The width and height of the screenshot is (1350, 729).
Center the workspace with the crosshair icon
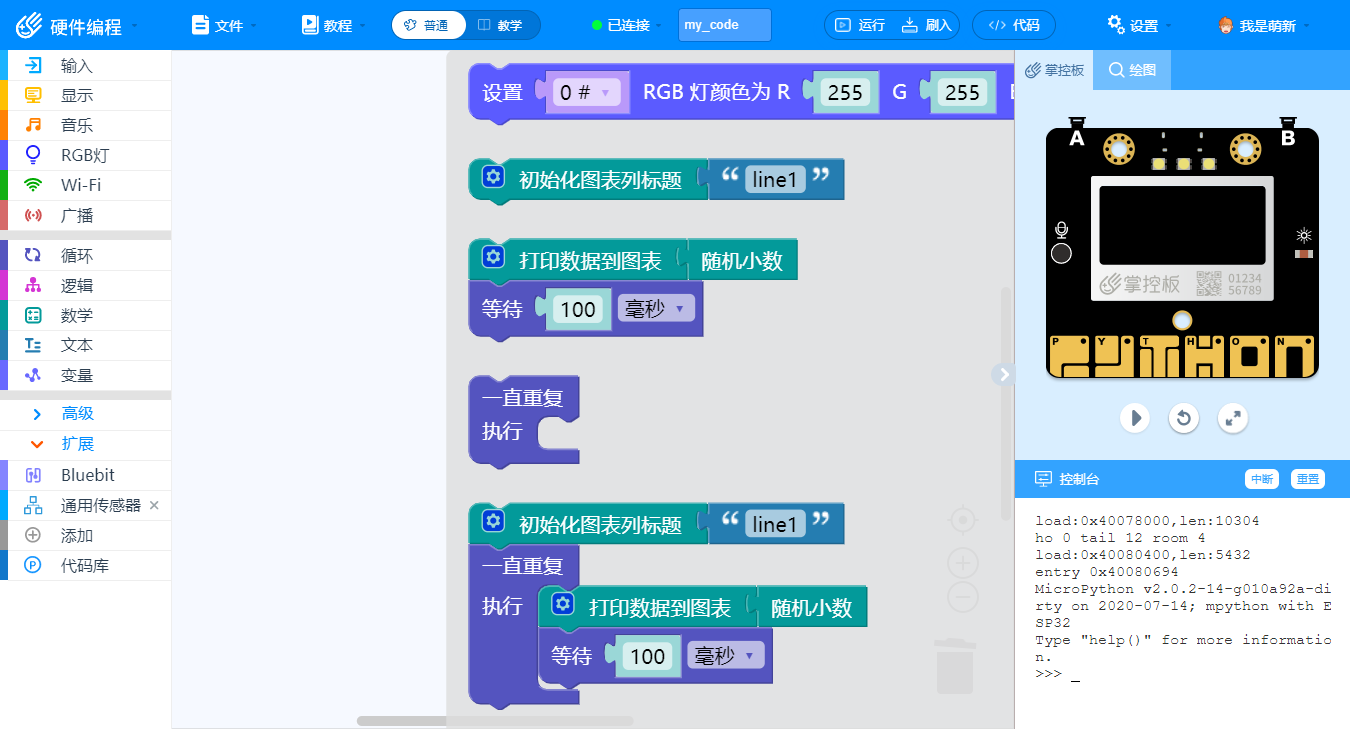962,520
